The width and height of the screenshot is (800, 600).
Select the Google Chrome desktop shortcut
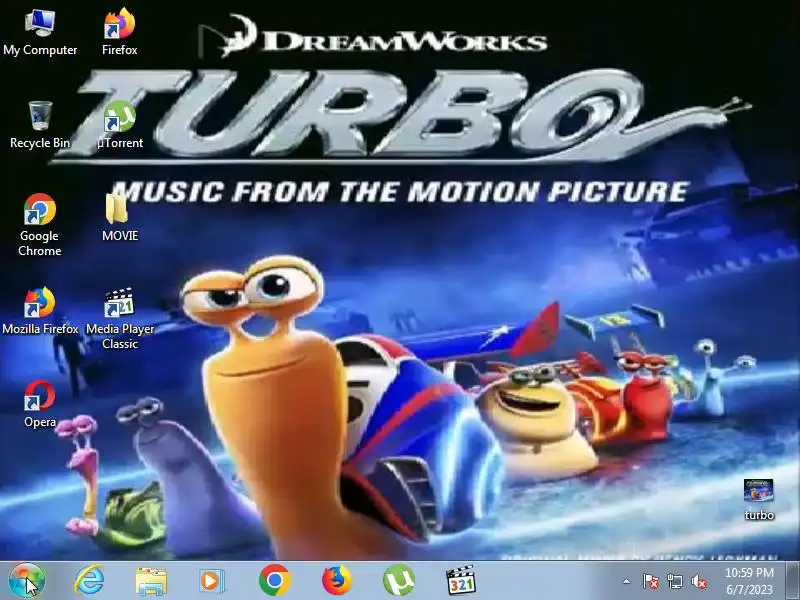[x=40, y=224]
